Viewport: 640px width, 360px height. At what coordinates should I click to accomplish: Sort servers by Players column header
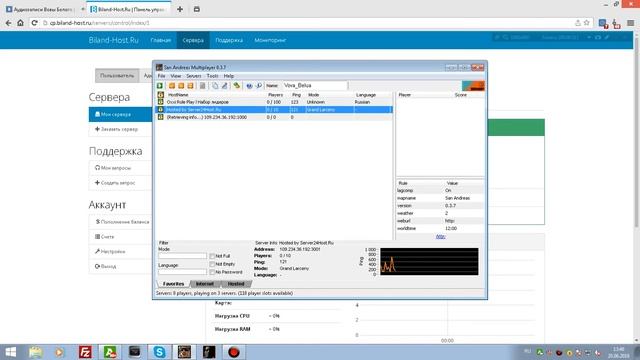(276, 95)
